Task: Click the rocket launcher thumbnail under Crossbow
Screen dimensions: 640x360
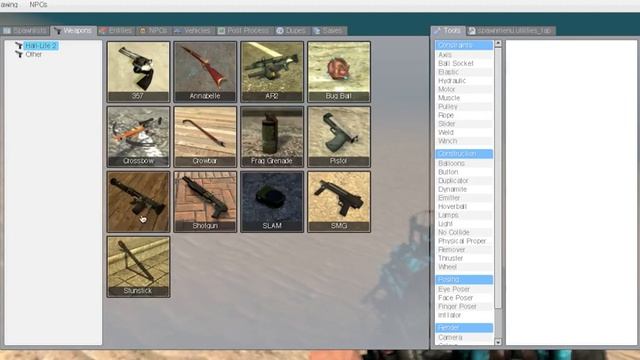Action: (x=138, y=202)
